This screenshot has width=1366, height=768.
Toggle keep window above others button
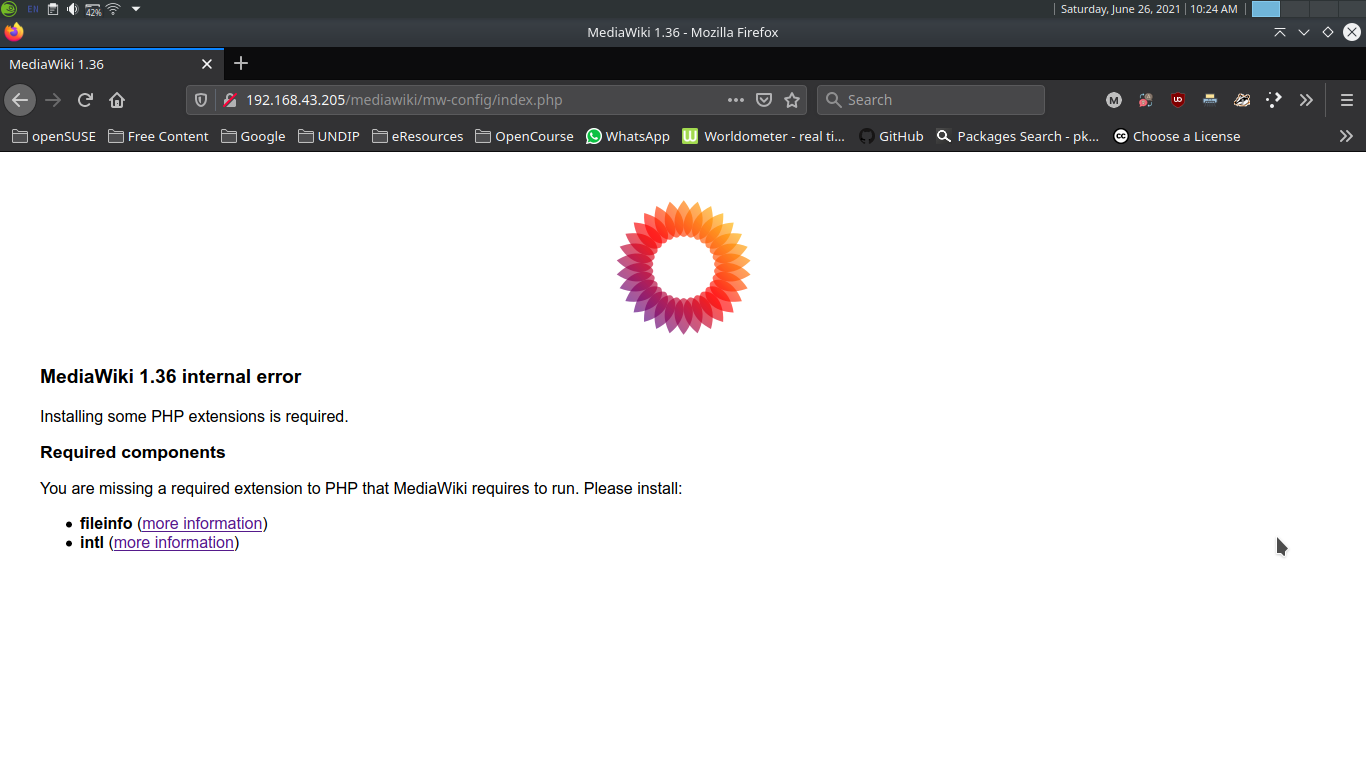1280,32
